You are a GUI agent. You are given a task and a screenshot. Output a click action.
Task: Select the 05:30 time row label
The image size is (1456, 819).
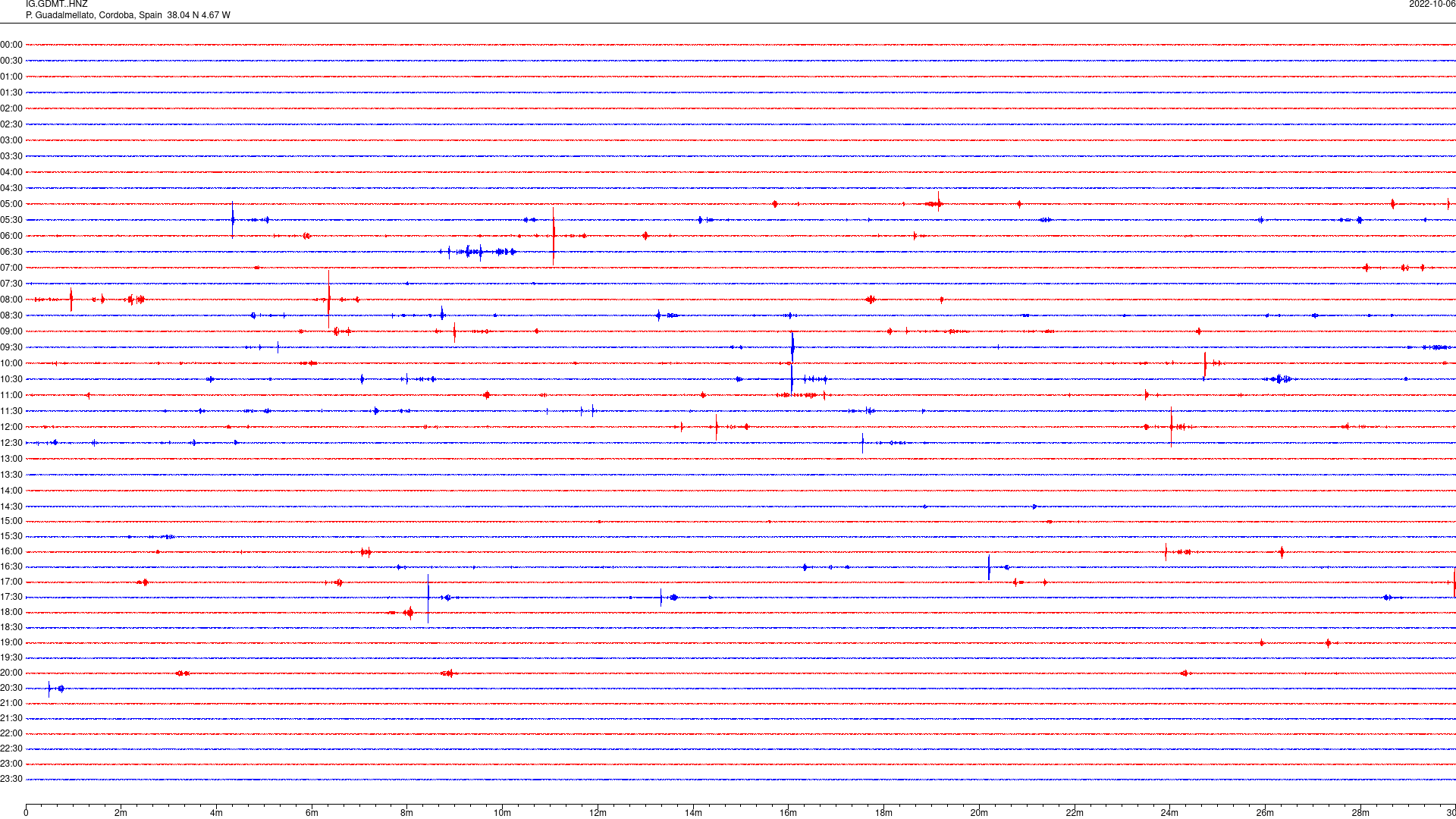[11, 220]
